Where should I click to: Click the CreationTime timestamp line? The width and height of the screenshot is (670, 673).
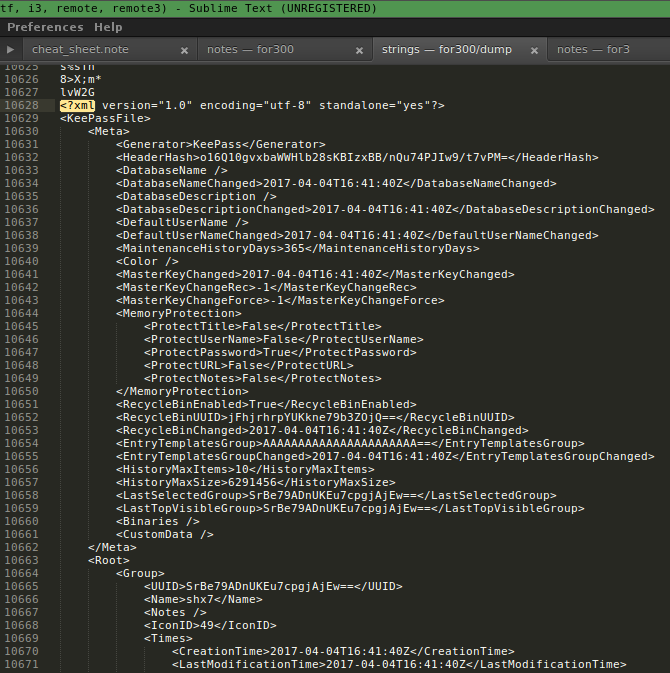(x=343, y=652)
